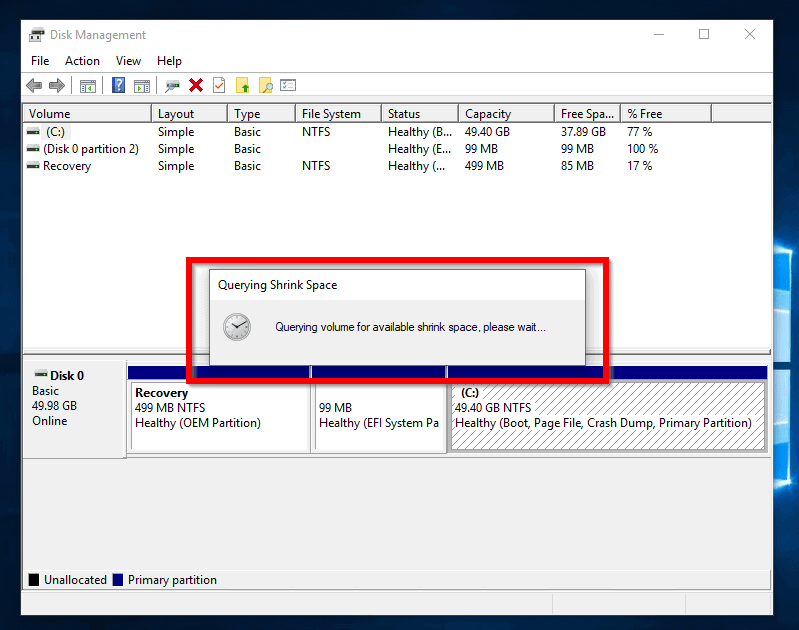The width and height of the screenshot is (799, 630).
Task: Toggle the Show/Hide Console Tree icon
Action: 88,86
